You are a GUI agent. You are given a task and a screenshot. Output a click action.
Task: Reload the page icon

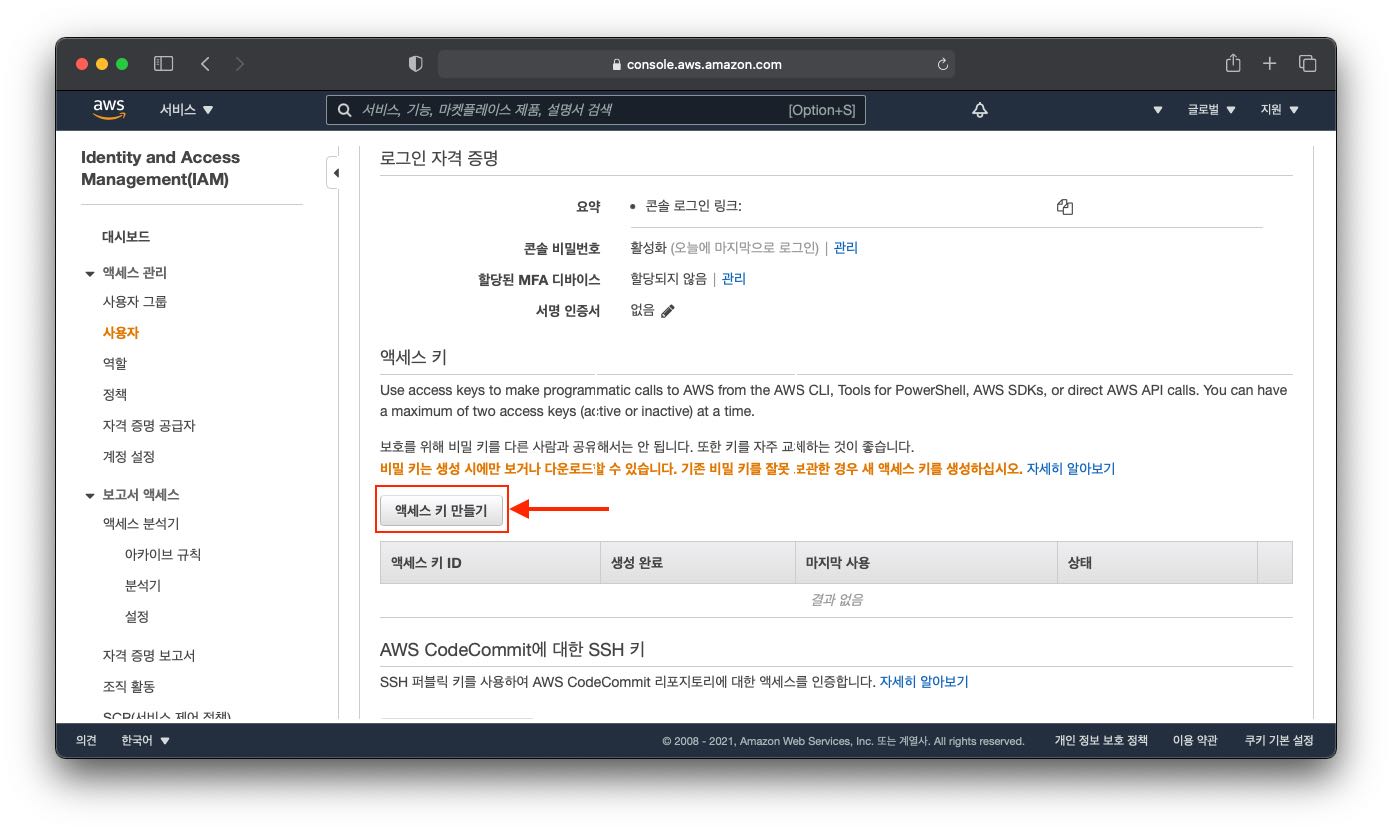(942, 64)
